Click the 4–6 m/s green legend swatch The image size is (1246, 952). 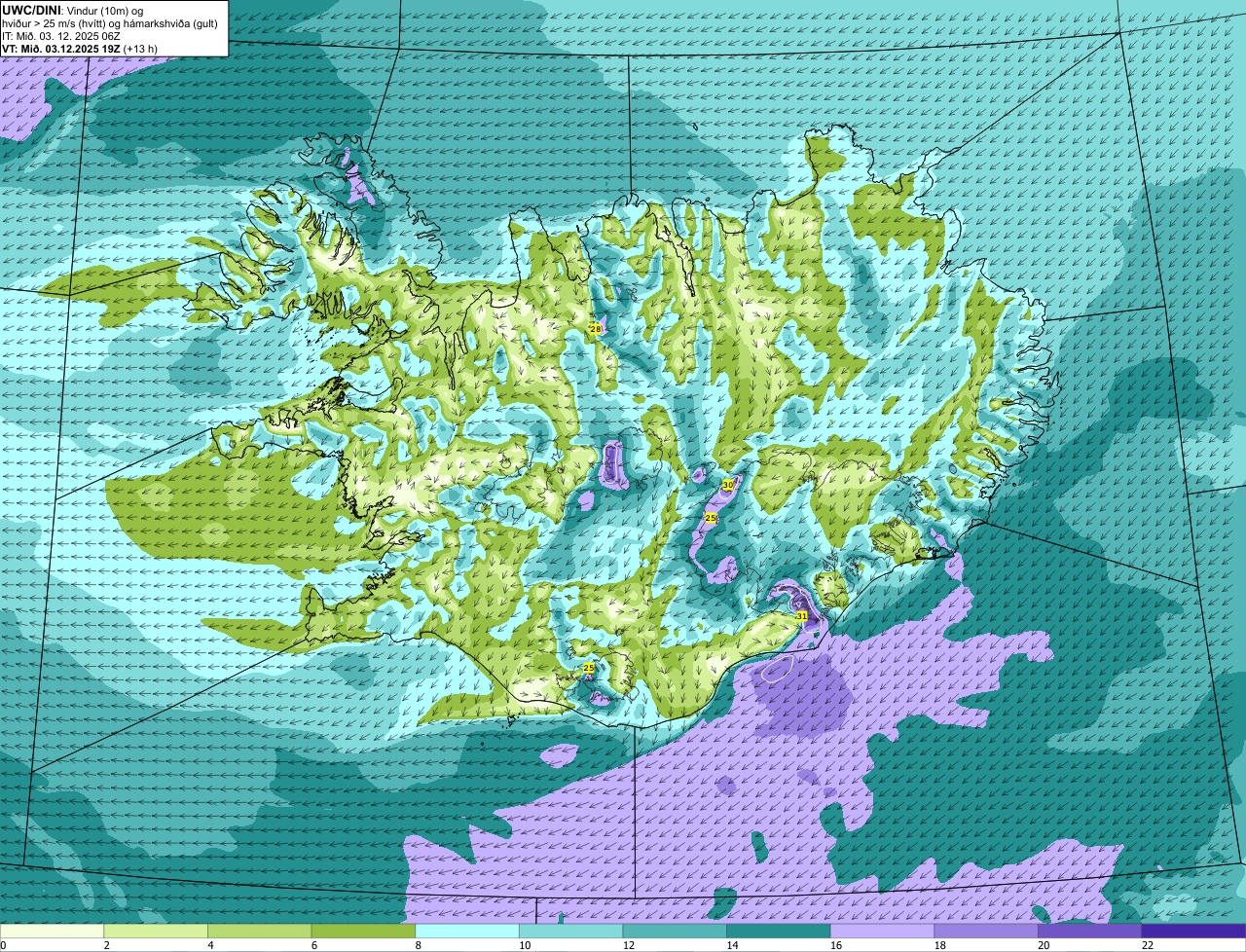click(259, 931)
